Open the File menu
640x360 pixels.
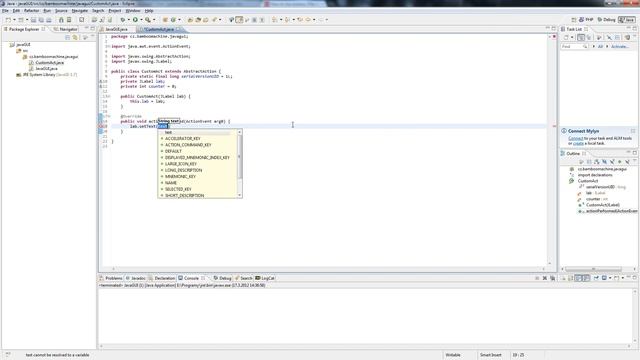click(x=5, y=11)
